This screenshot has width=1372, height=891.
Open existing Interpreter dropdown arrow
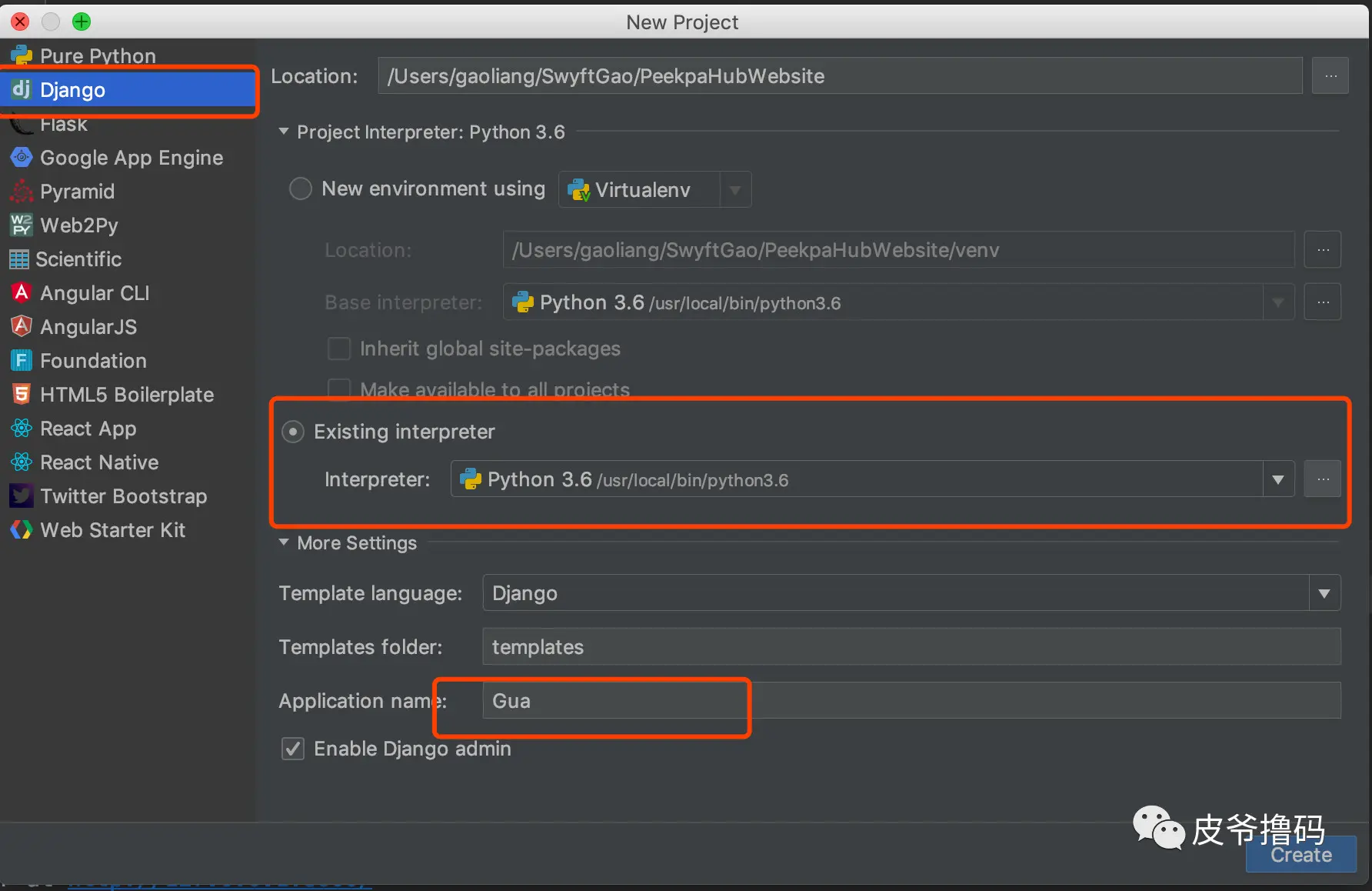(1278, 479)
